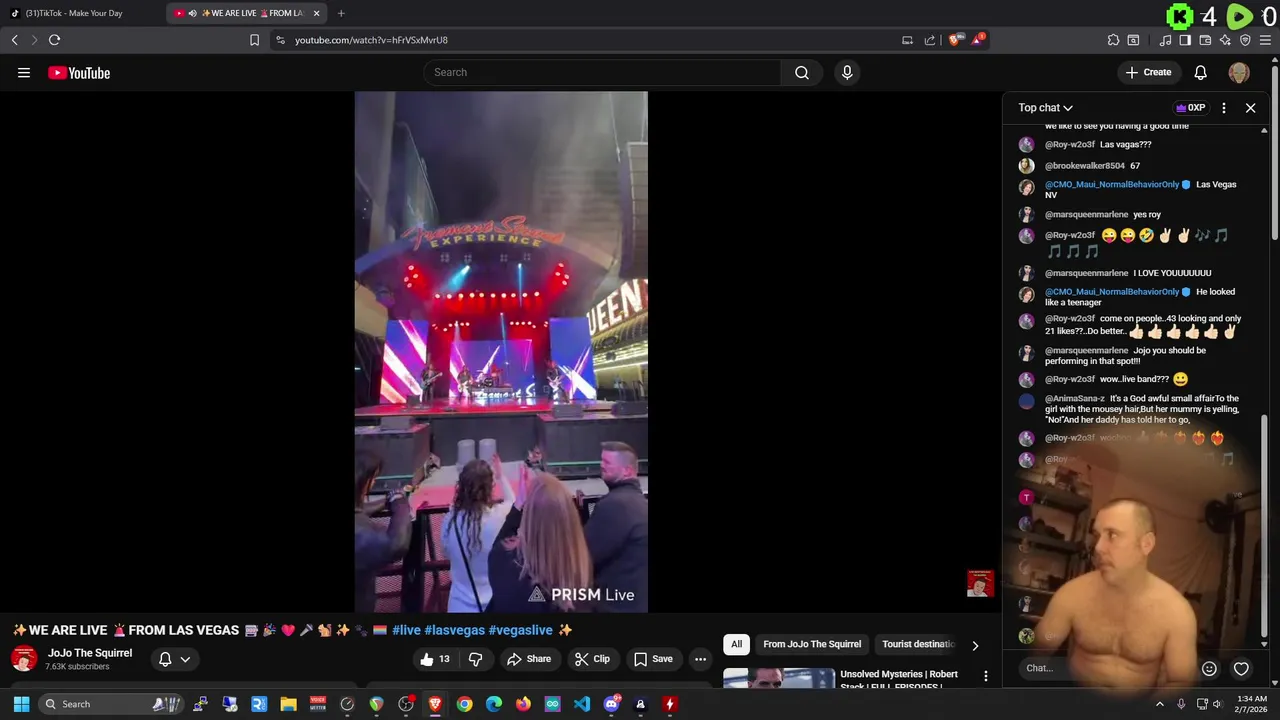Open JoJo The Squirrel channel avatar
The height and width of the screenshot is (720, 1280).
(24, 659)
